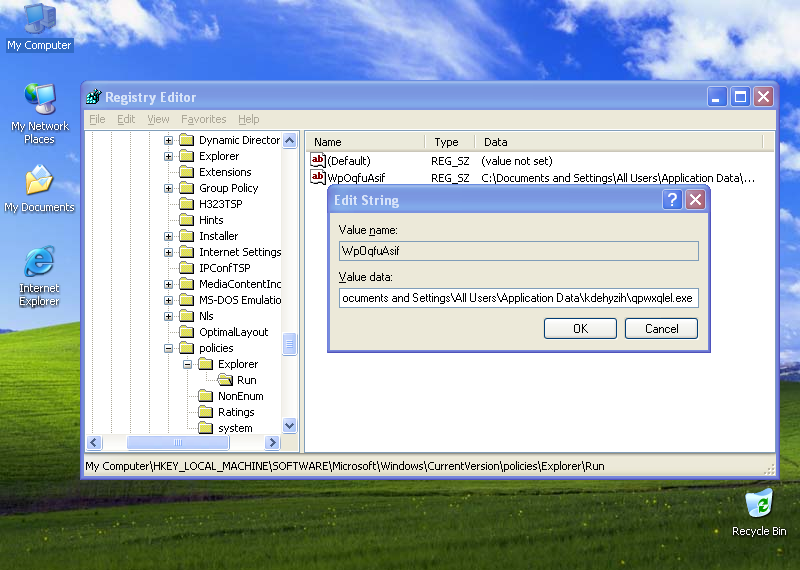800x570 pixels.
Task: Select the Ratings key in tree
Action: click(x=236, y=412)
